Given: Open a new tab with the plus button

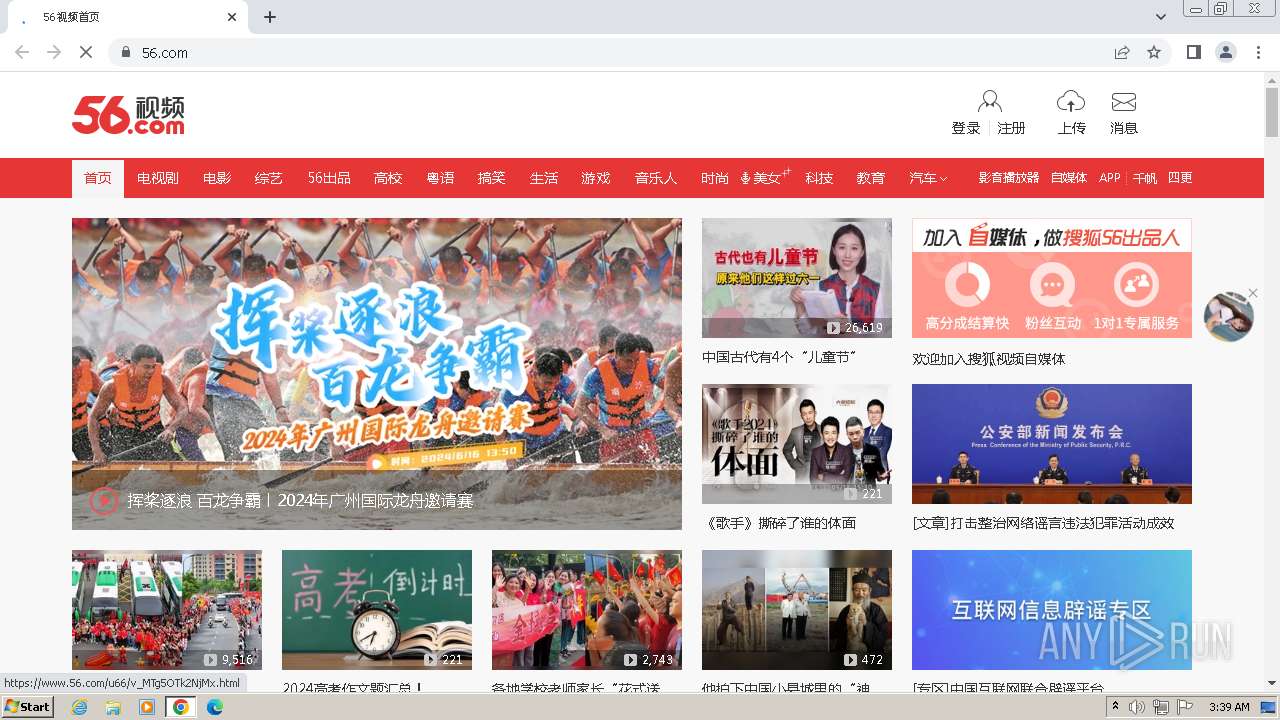Looking at the screenshot, I should coord(270,17).
